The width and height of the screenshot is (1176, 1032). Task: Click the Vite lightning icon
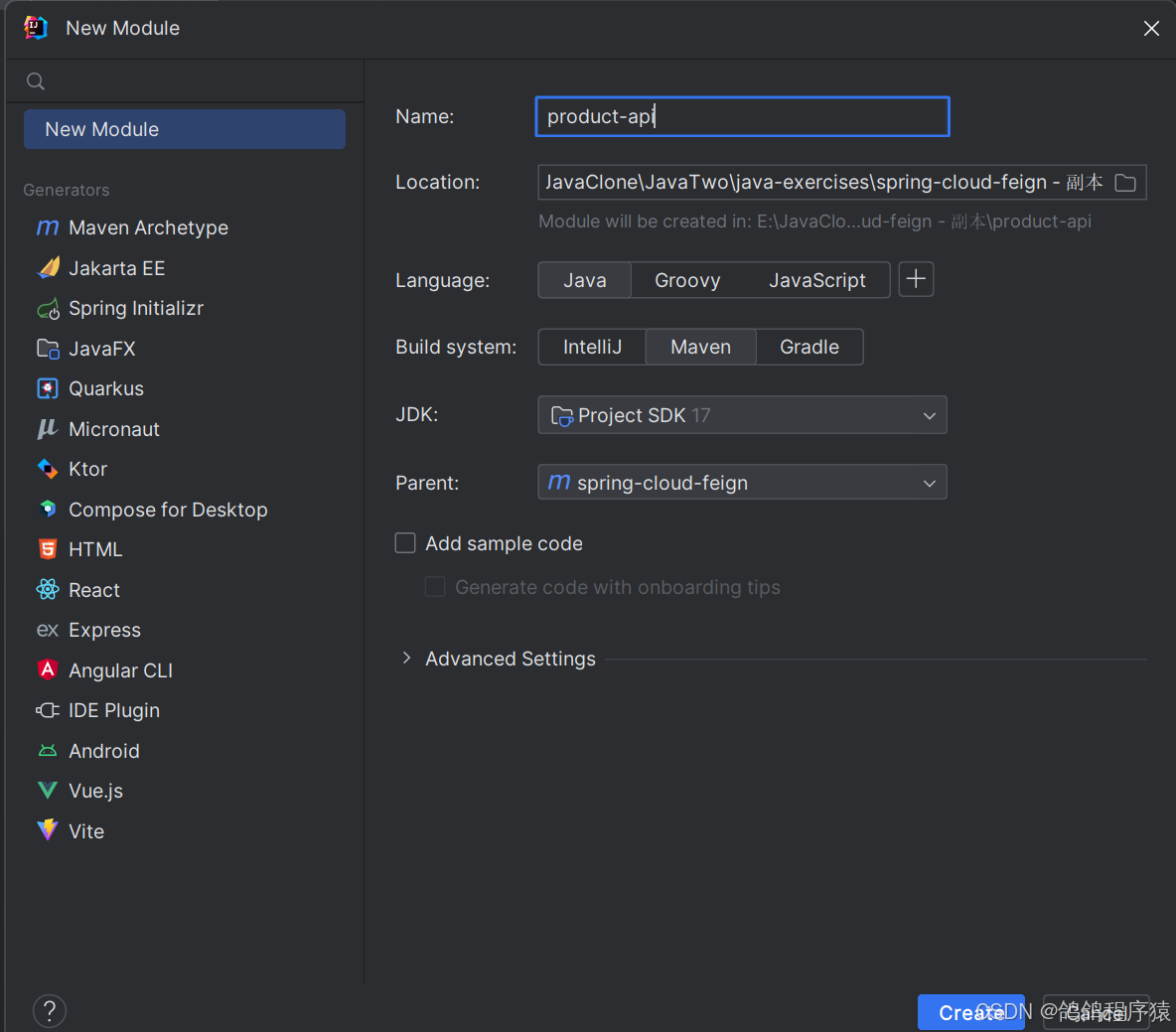click(x=48, y=830)
